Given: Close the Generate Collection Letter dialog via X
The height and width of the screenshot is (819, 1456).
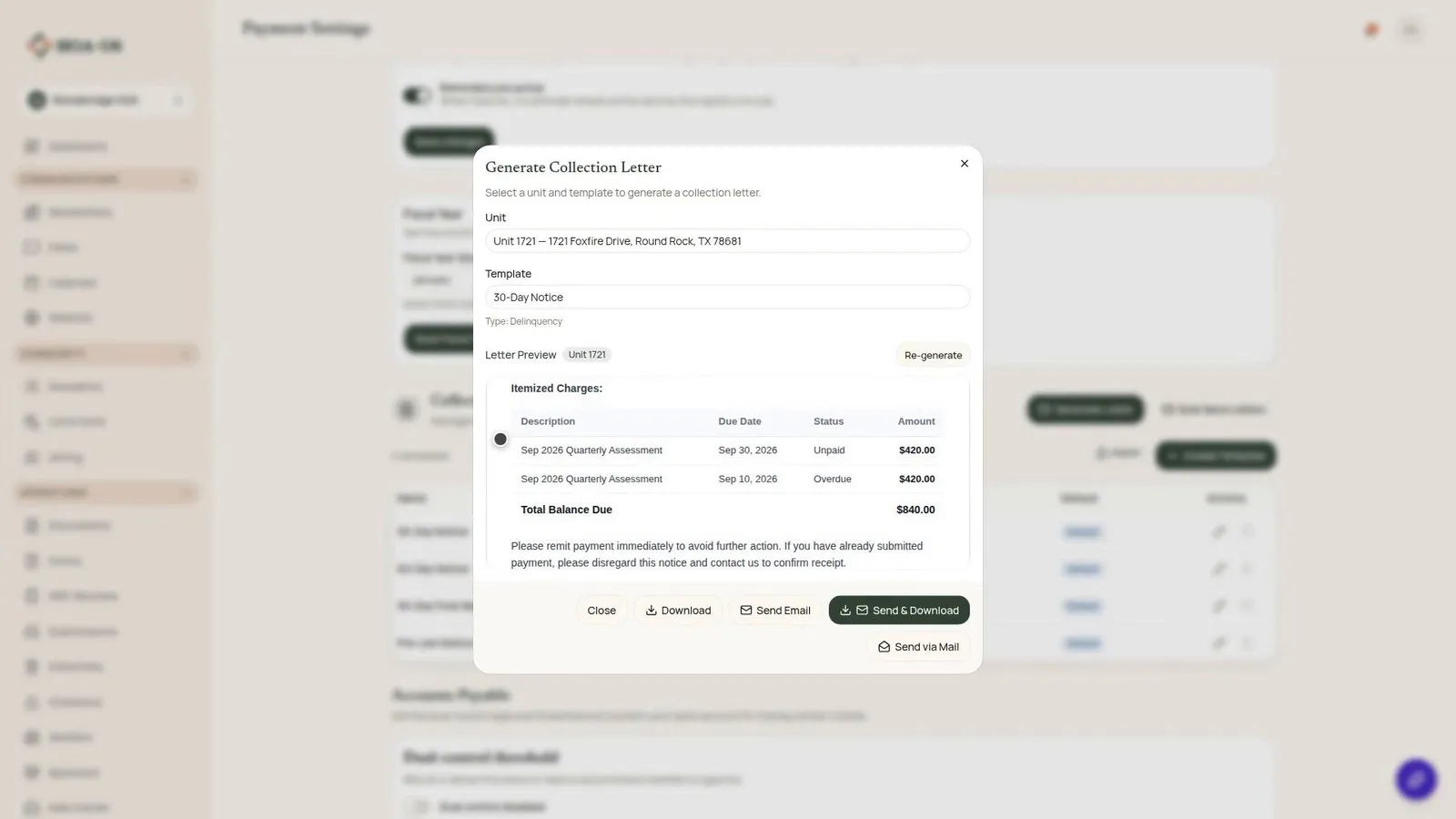Looking at the screenshot, I should (x=965, y=164).
